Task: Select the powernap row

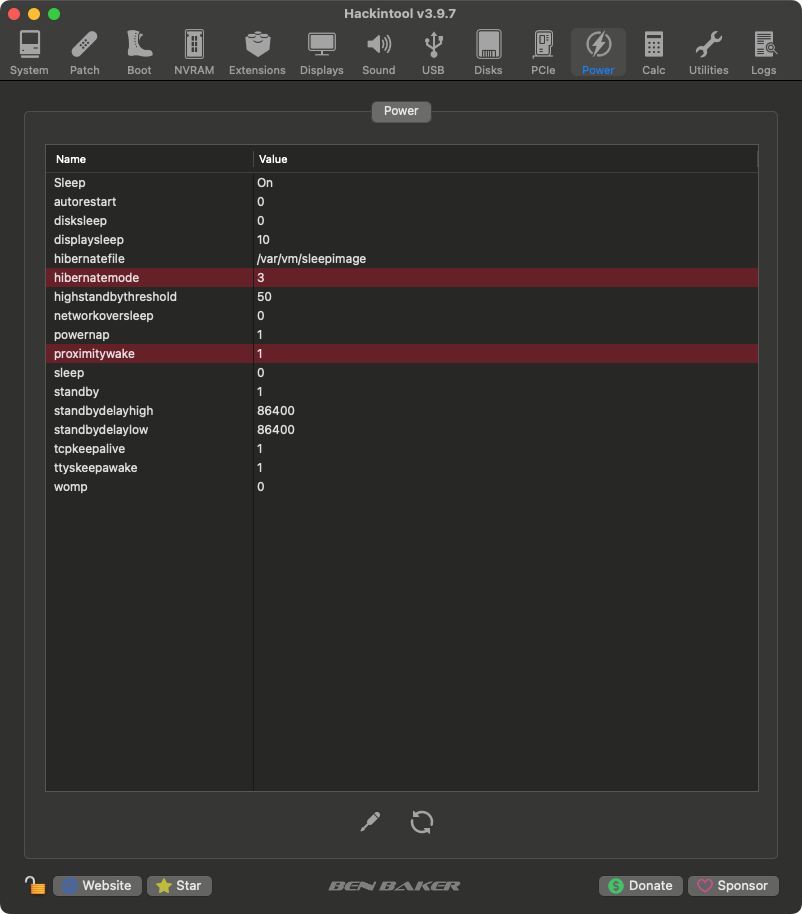Action: pyautogui.click(x=402, y=335)
